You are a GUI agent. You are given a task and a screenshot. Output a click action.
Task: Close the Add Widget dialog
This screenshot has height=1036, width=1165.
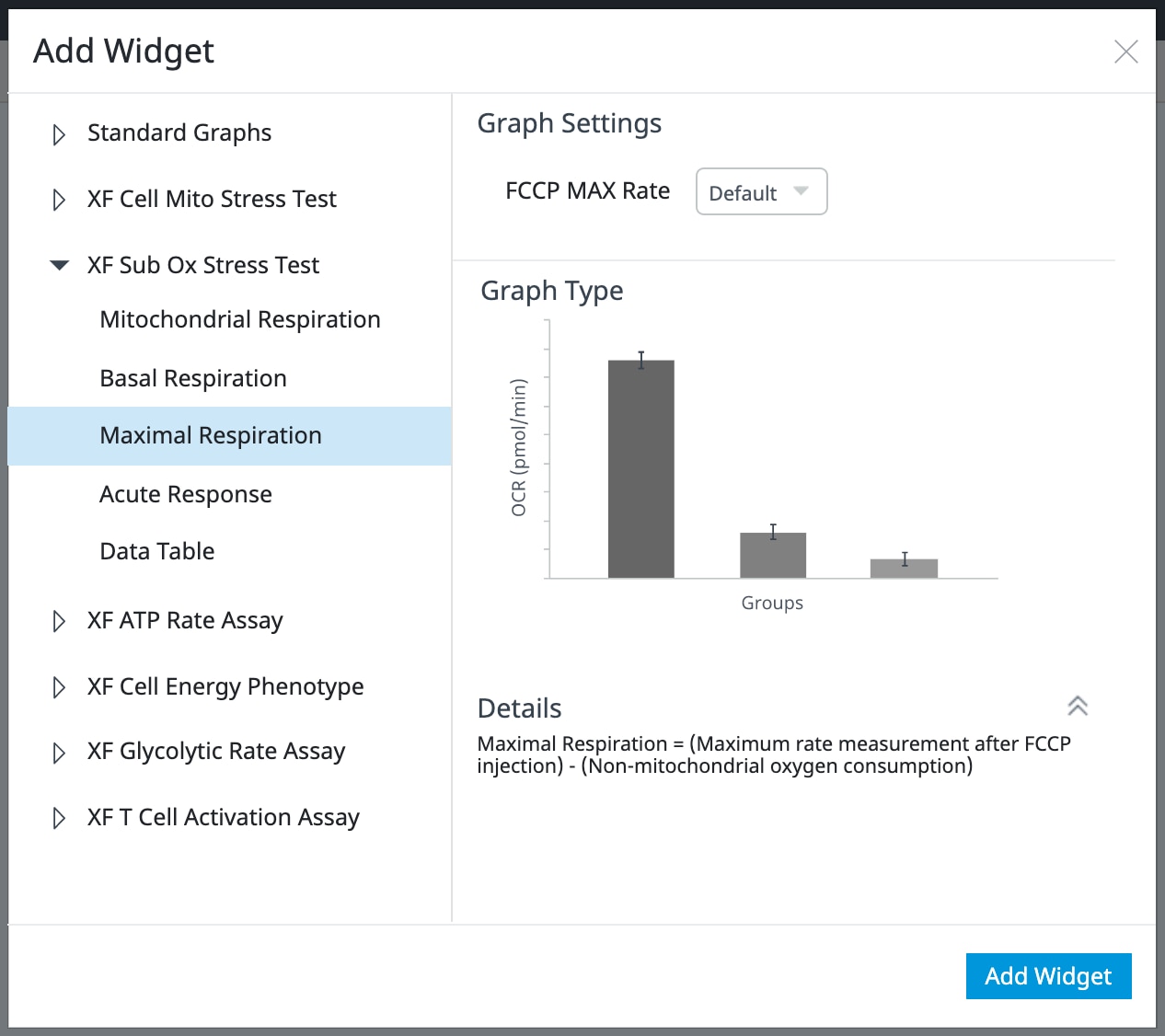1125,52
